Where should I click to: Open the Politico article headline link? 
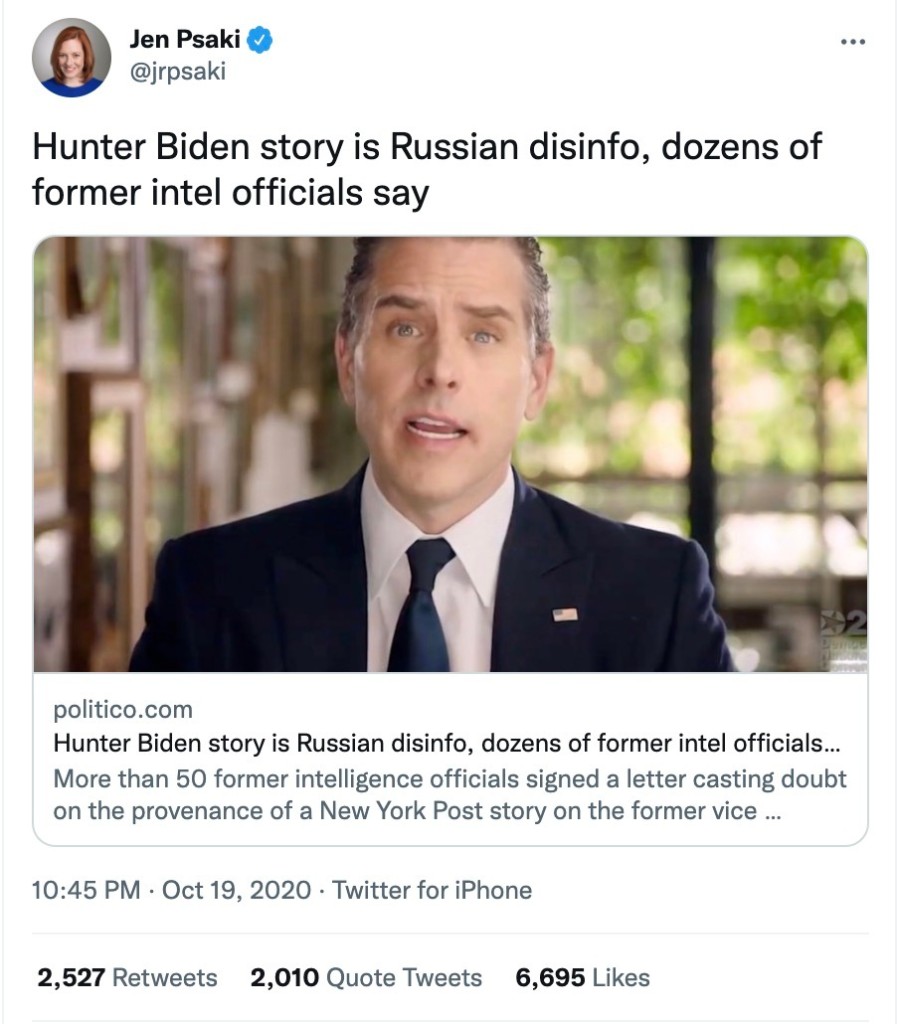pos(447,743)
